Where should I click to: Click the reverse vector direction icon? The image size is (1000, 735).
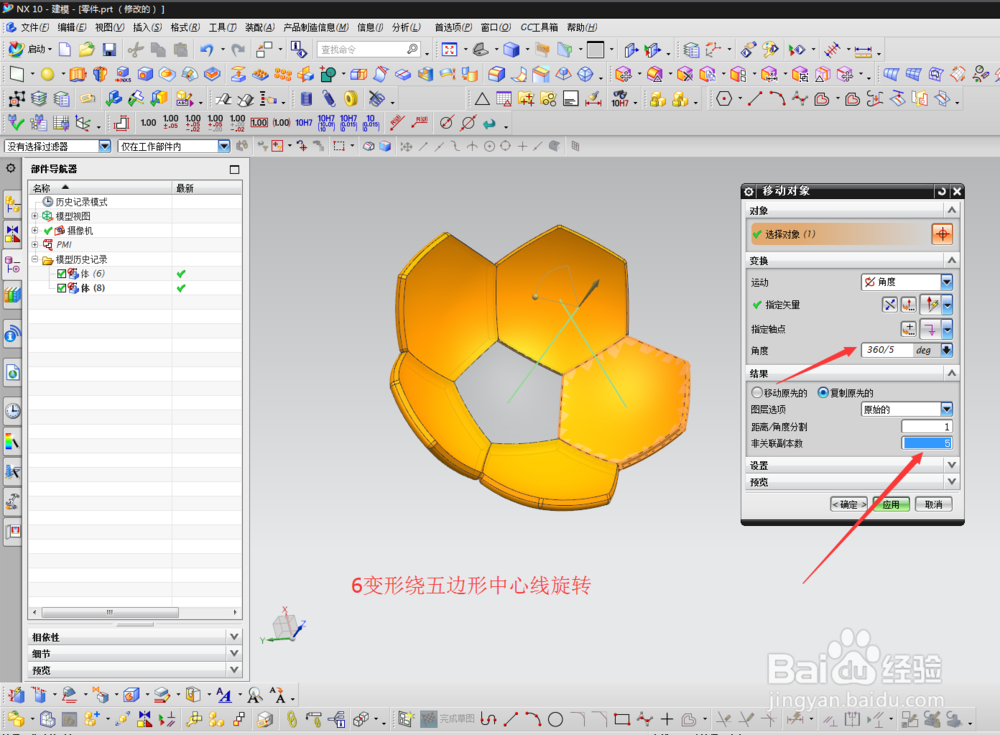tap(890, 305)
